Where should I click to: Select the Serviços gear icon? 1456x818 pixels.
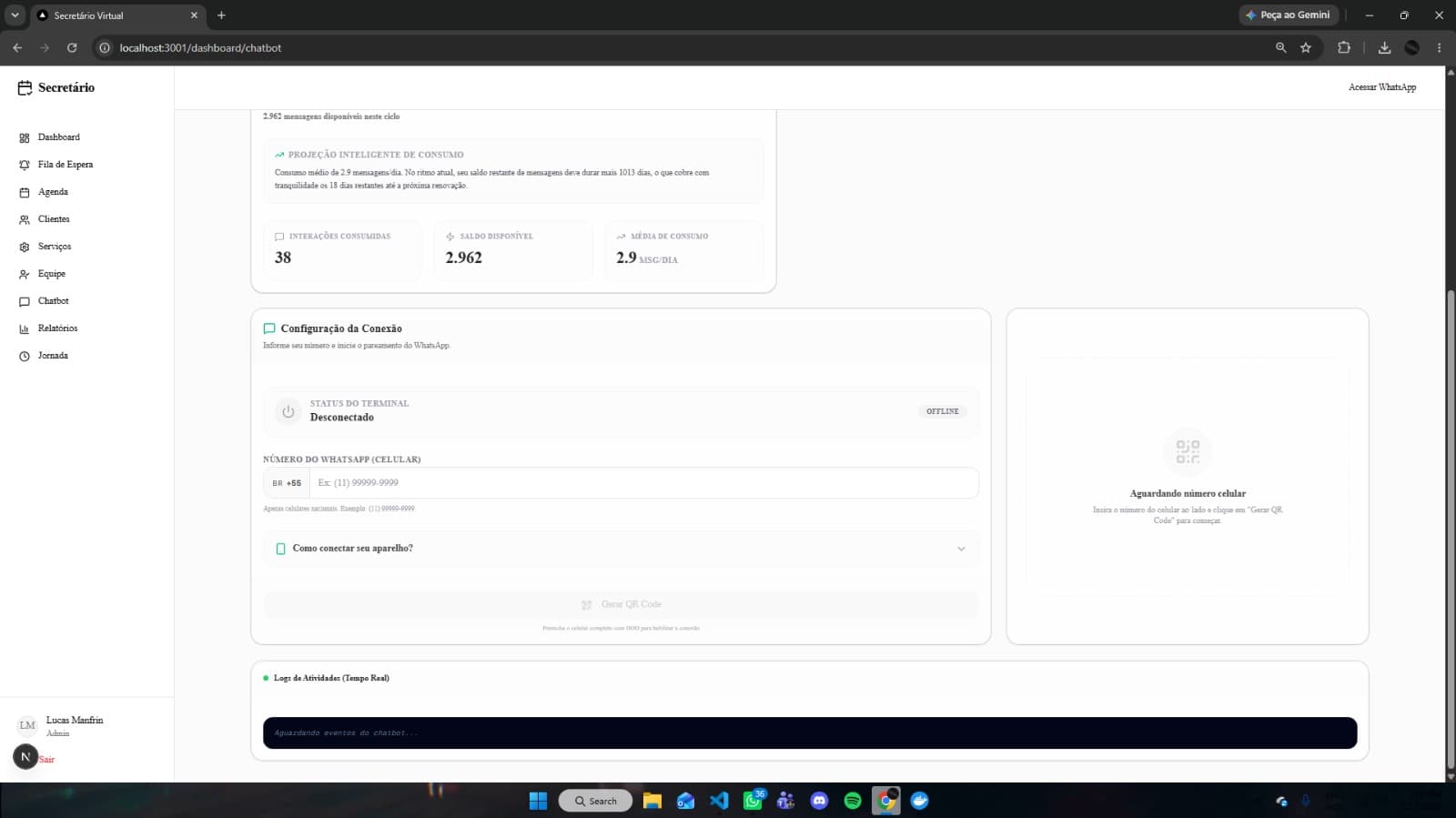(x=25, y=247)
